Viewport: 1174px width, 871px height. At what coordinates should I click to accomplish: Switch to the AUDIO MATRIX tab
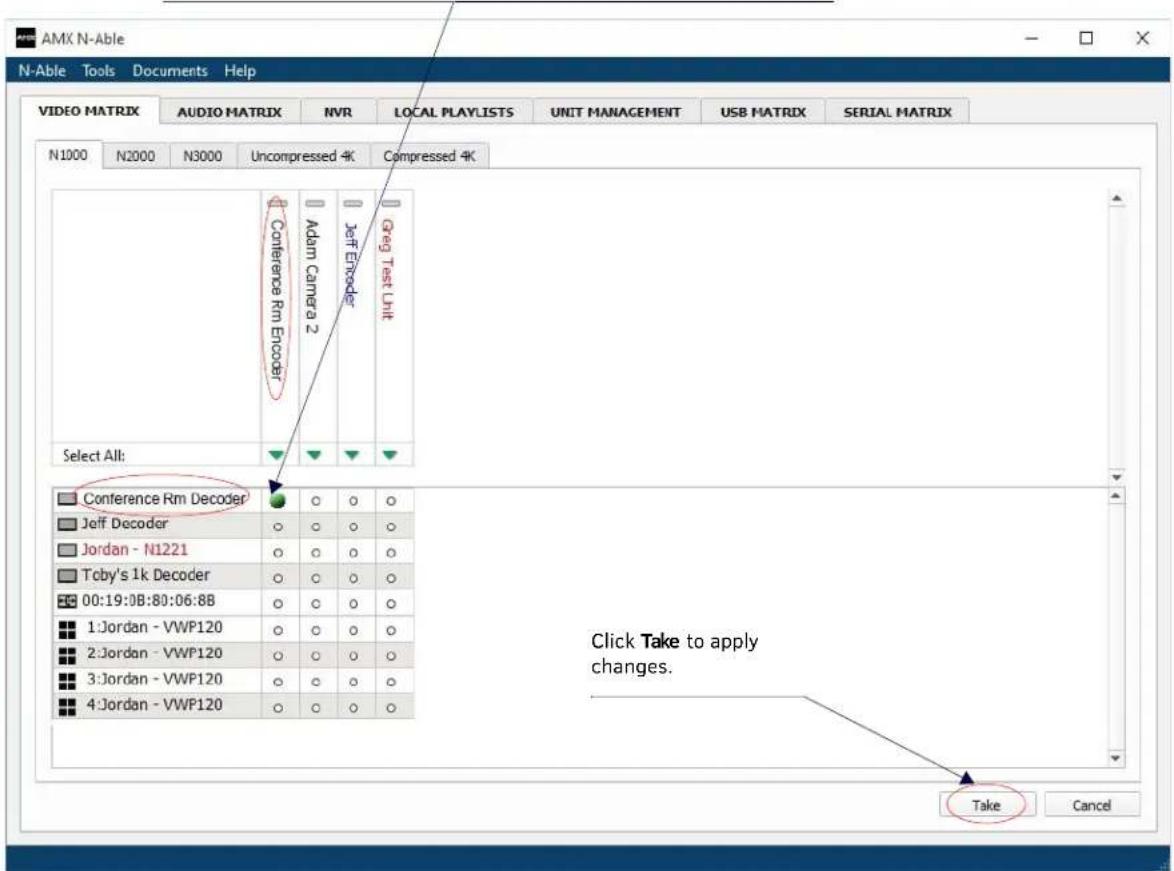coord(229,112)
